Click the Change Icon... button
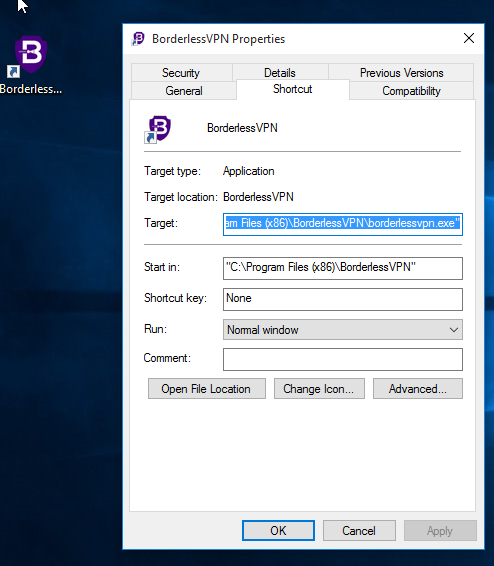This screenshot has width=494, height=566. 319,389
